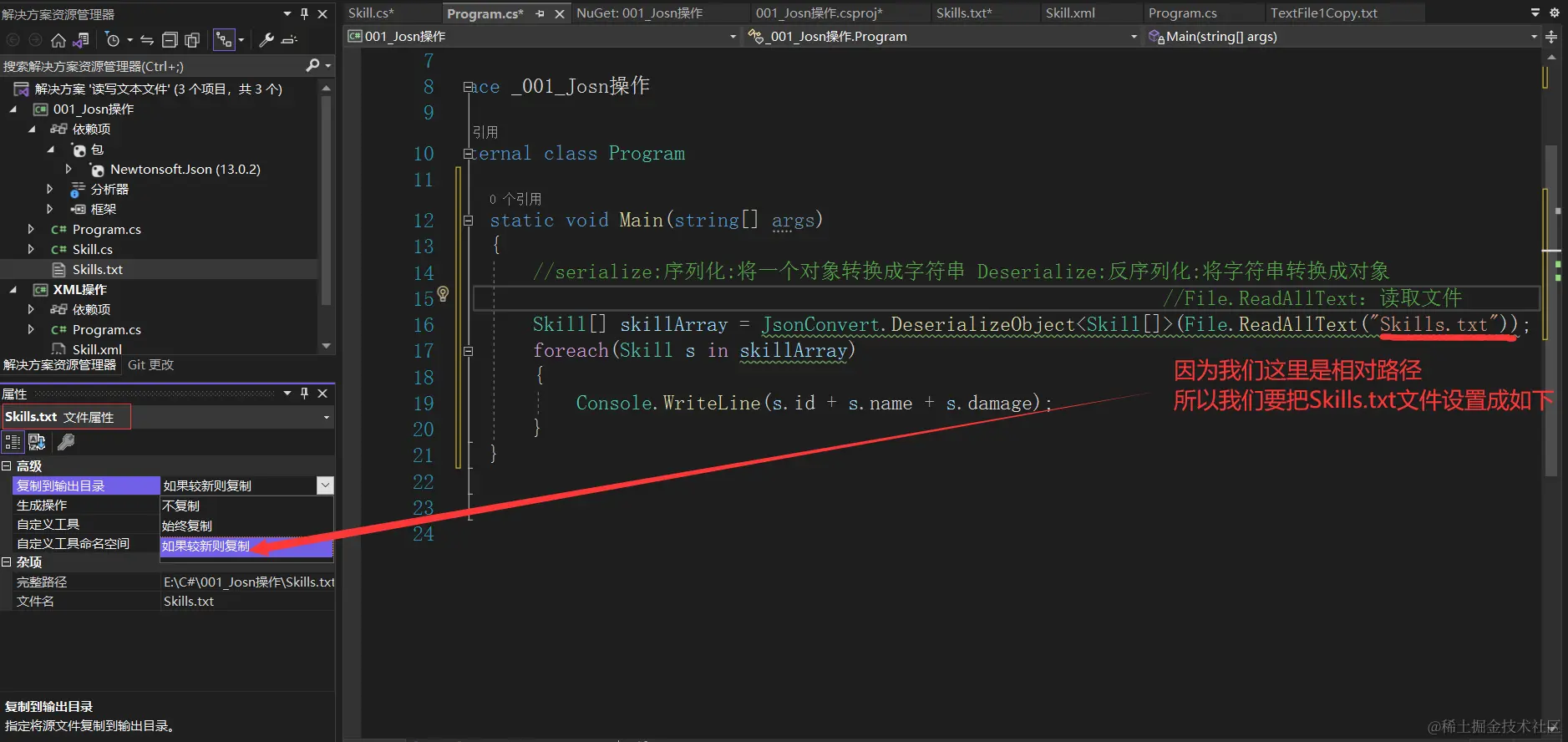This screenshot has width=1568, height=742.
Task: Collapse the 高级 property category
Action: (x=7, y=466)
